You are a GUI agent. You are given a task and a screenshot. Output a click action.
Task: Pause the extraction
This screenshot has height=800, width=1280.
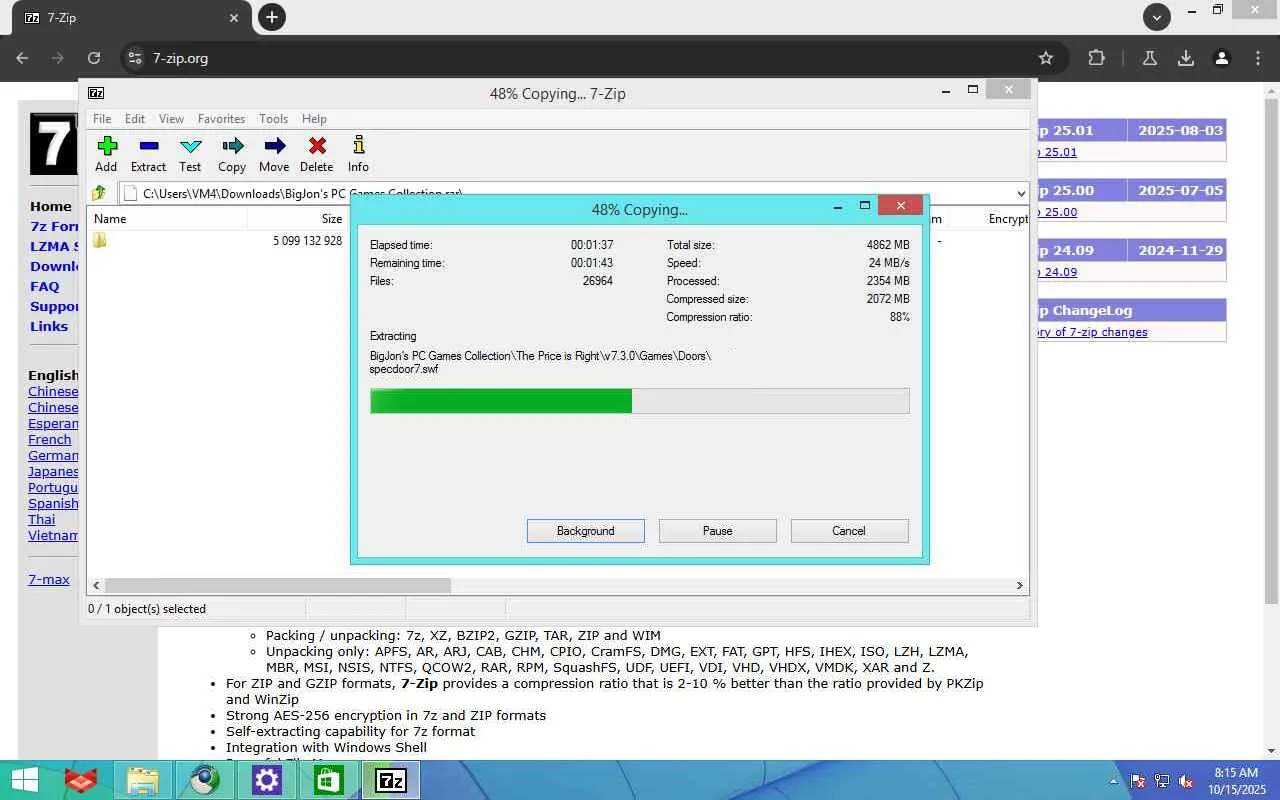718,531
